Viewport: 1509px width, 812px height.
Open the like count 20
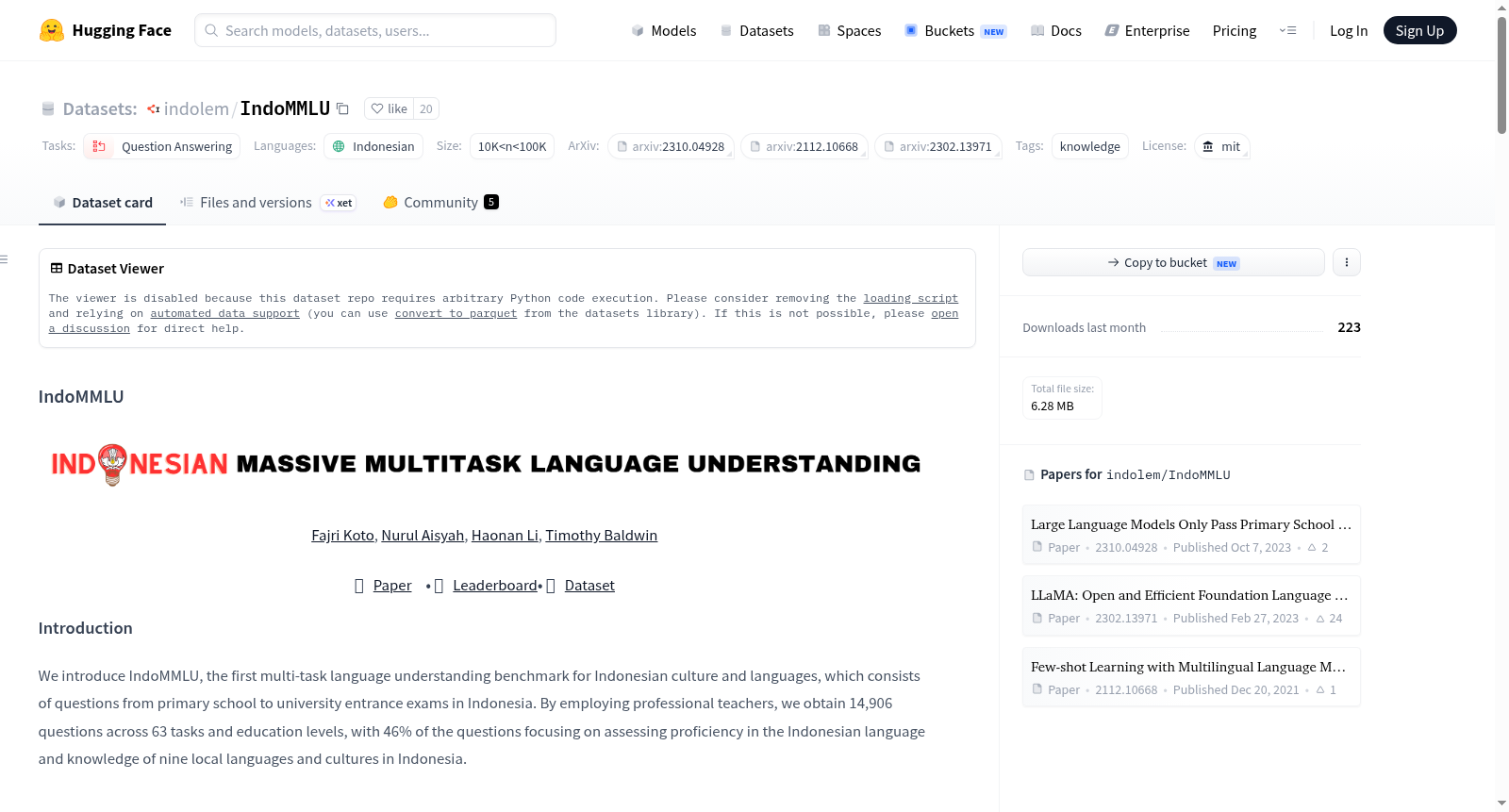(426, 108)
